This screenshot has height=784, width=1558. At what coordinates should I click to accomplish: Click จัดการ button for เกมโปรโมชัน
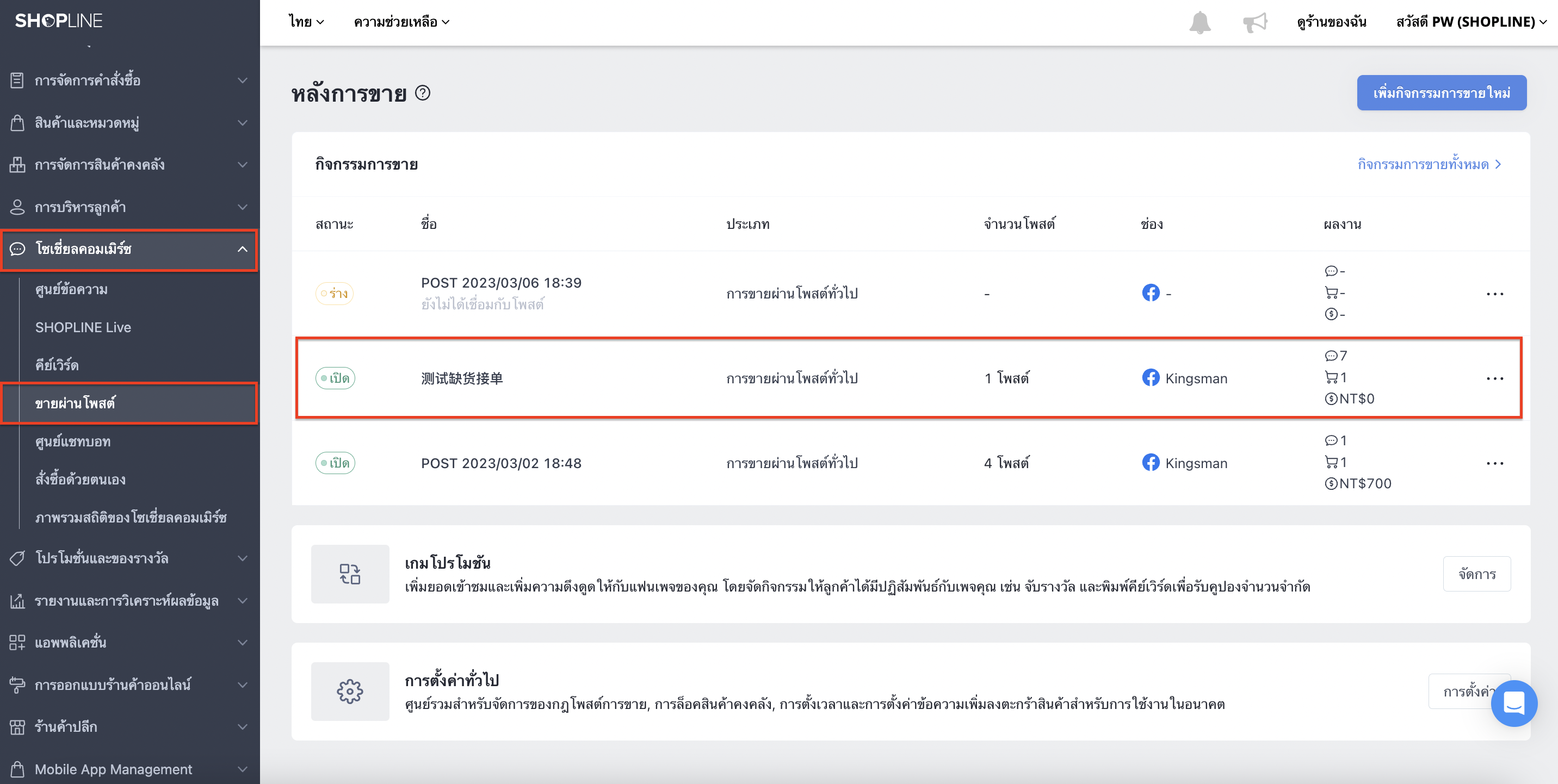click(x=1476, y=574)
